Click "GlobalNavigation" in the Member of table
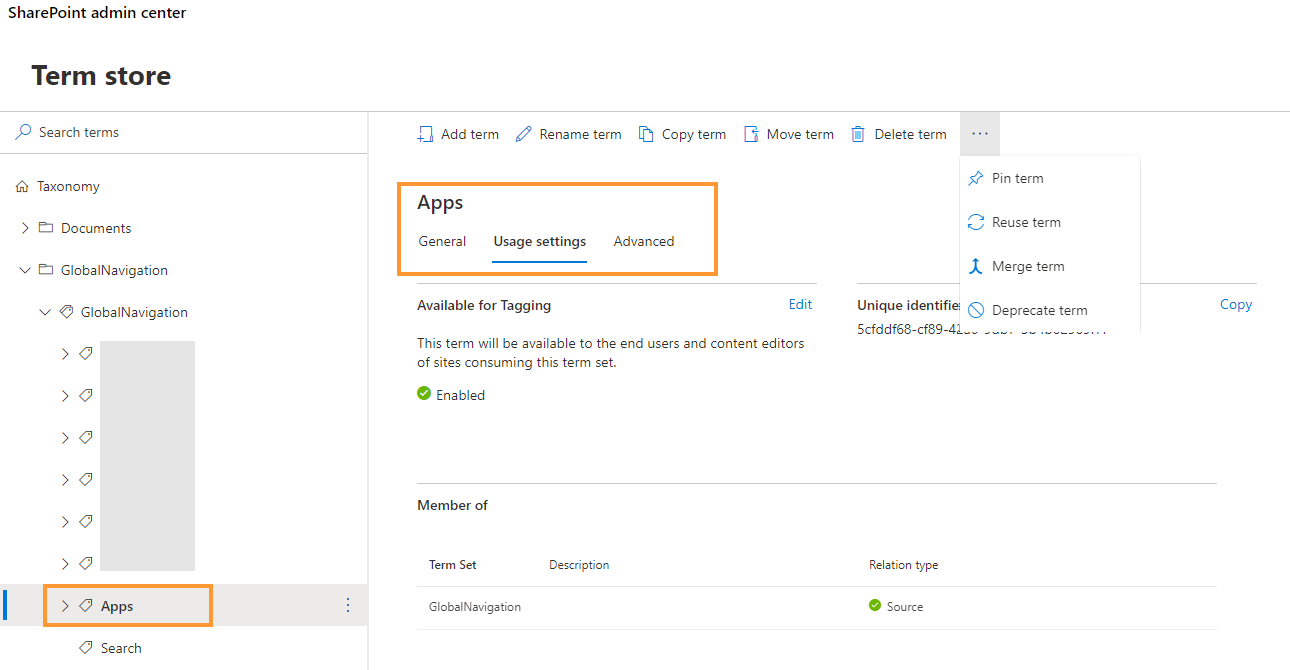 475,606
